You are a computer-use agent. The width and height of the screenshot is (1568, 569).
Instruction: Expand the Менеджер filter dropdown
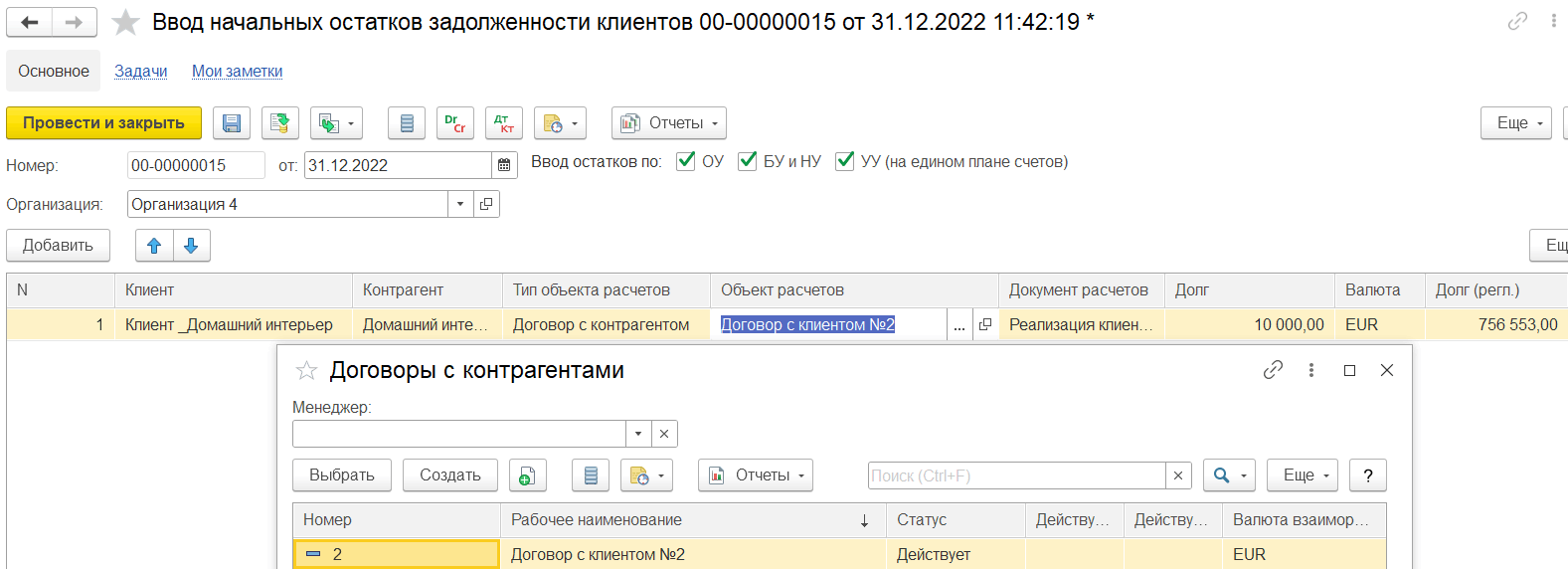click(x=638, y=434)
